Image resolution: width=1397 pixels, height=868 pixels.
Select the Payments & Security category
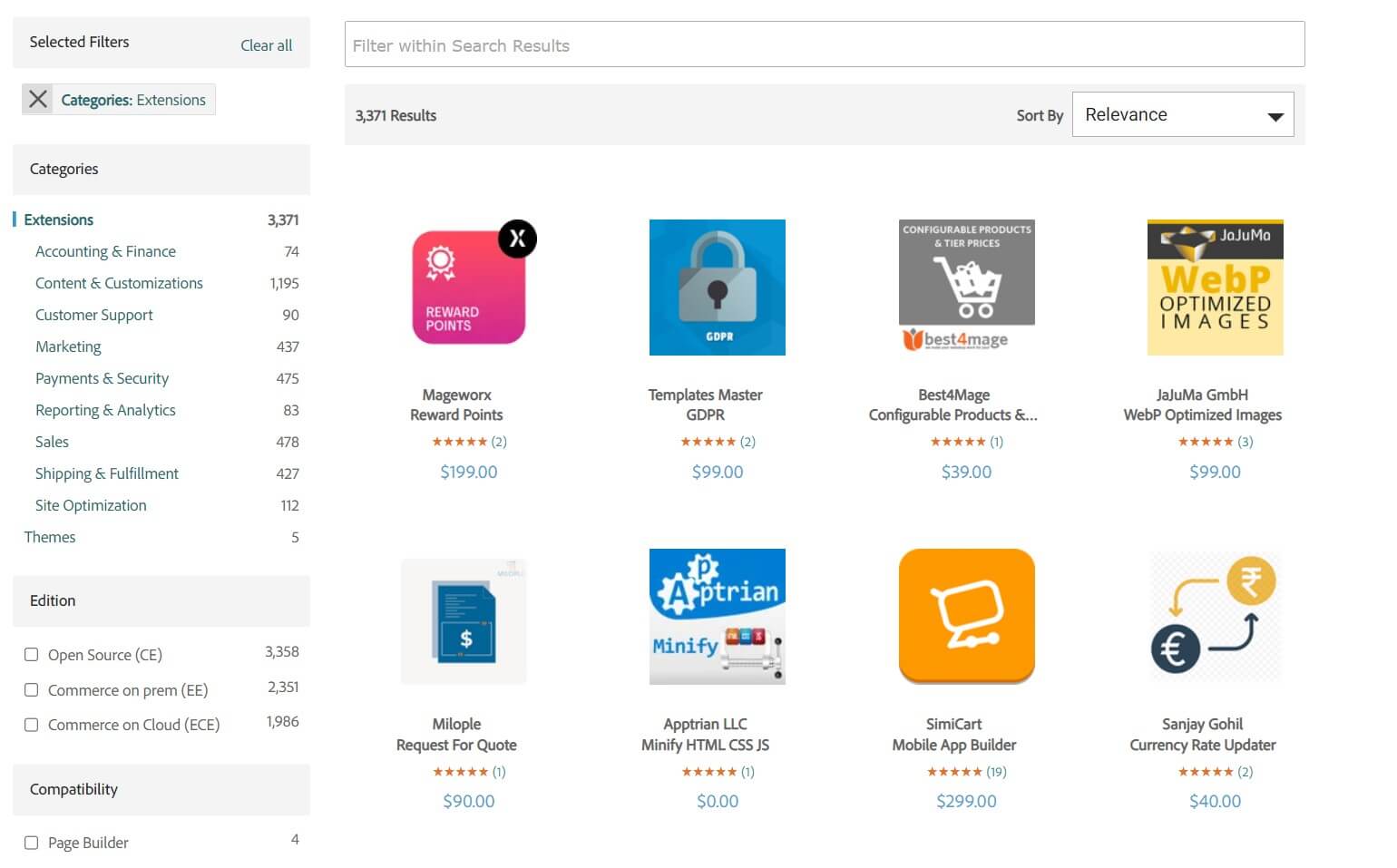102,378
